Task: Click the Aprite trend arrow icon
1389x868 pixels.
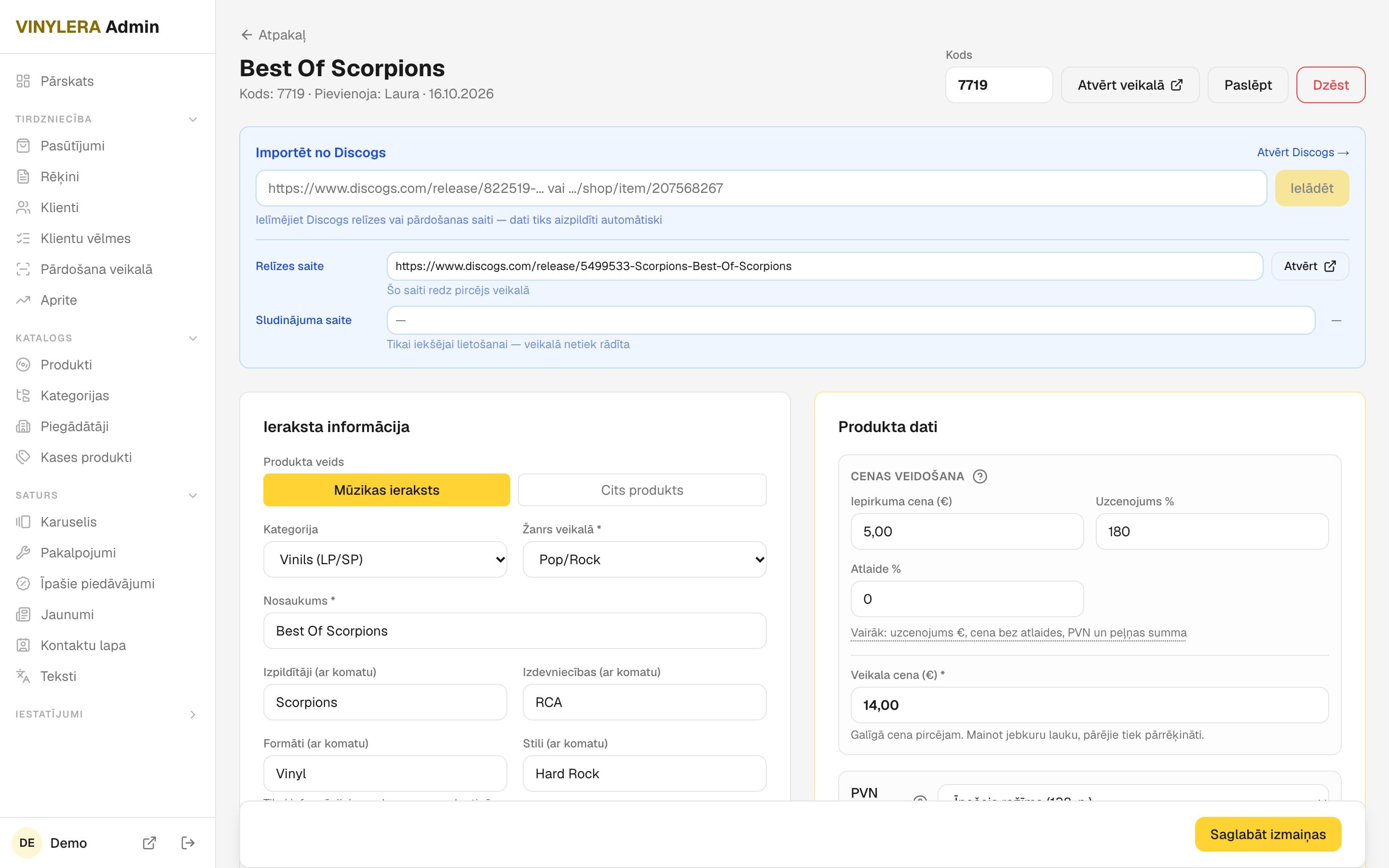Action: click(23, 300)
